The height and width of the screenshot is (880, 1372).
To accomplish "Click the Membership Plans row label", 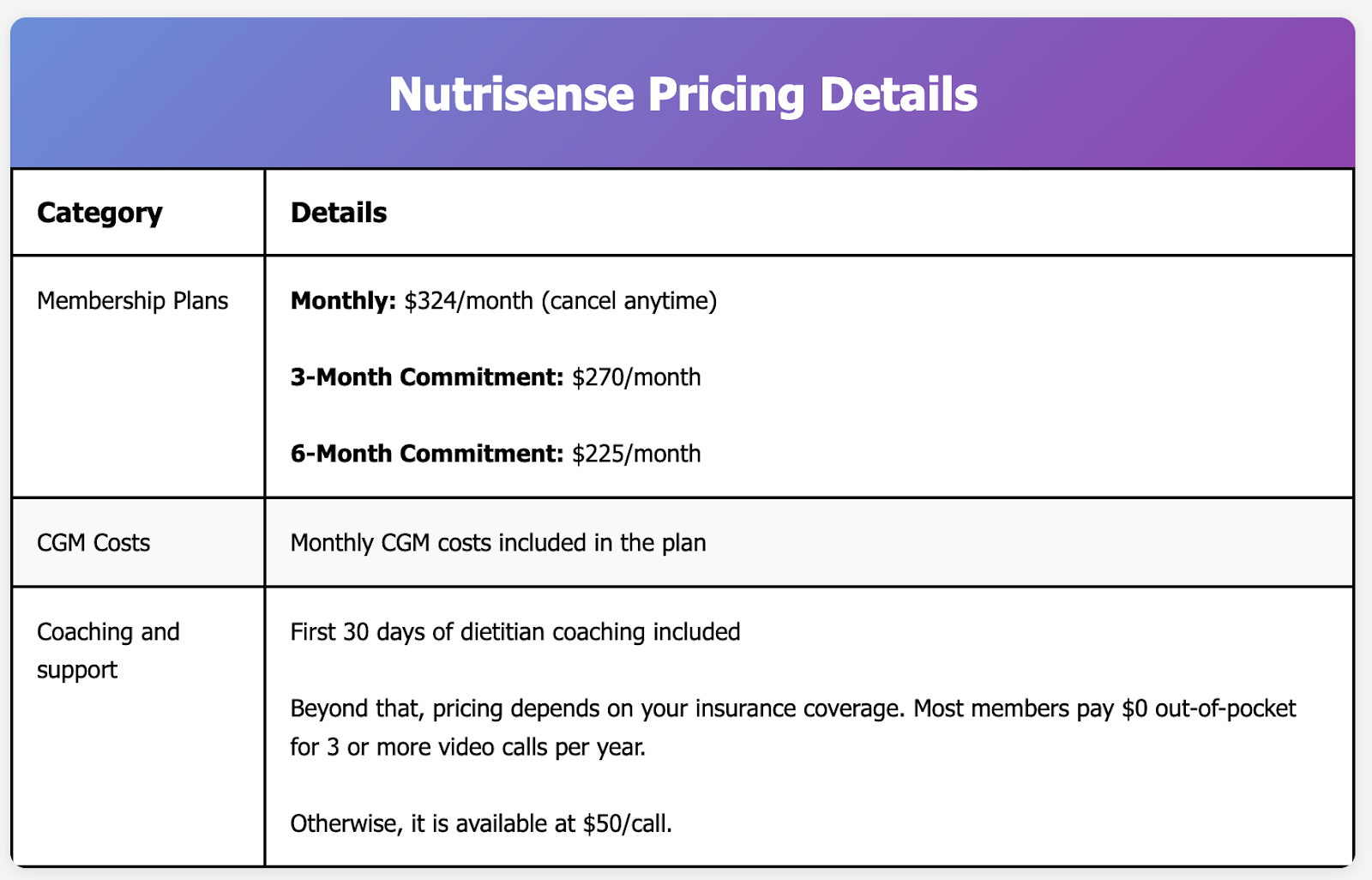I will click(132, 301).
